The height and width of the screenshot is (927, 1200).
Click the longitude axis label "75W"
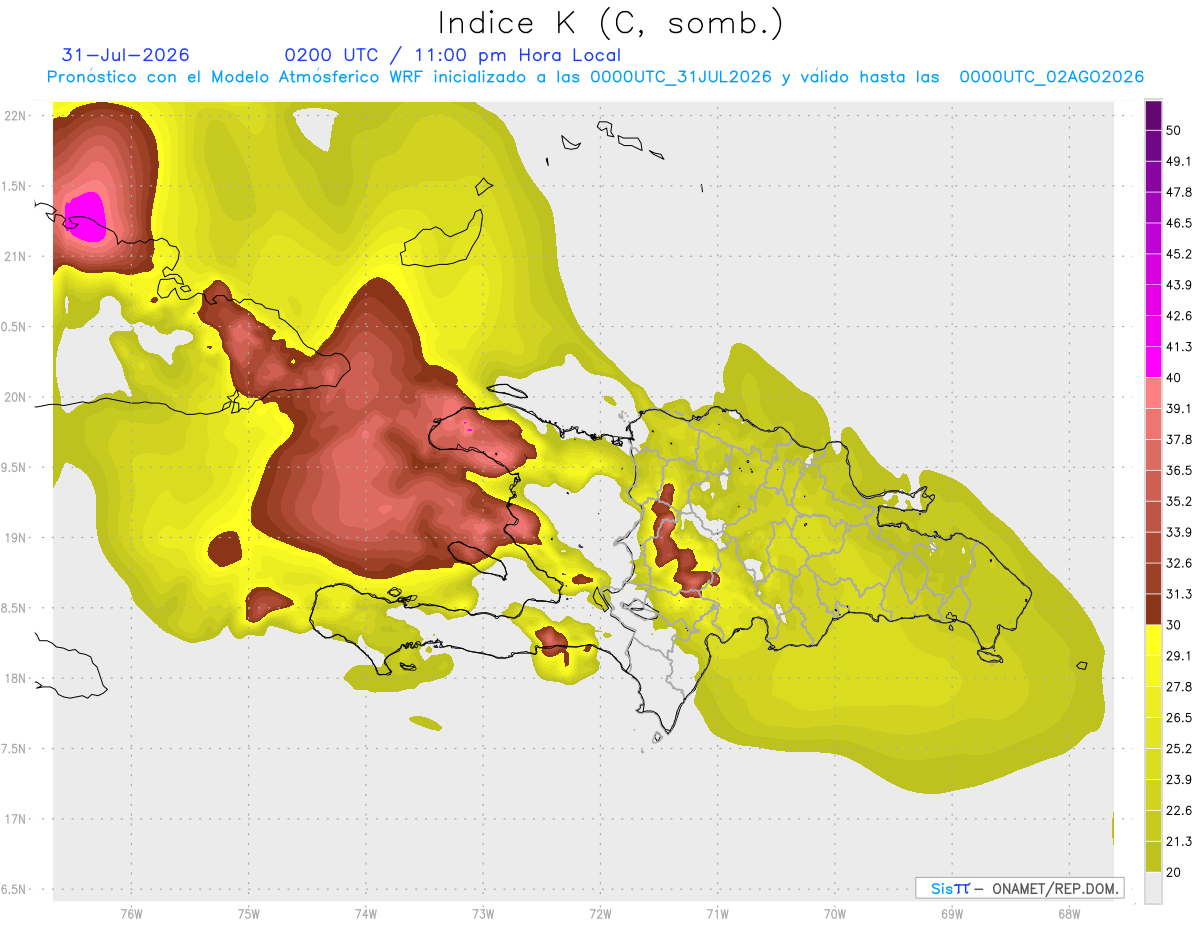248,913
